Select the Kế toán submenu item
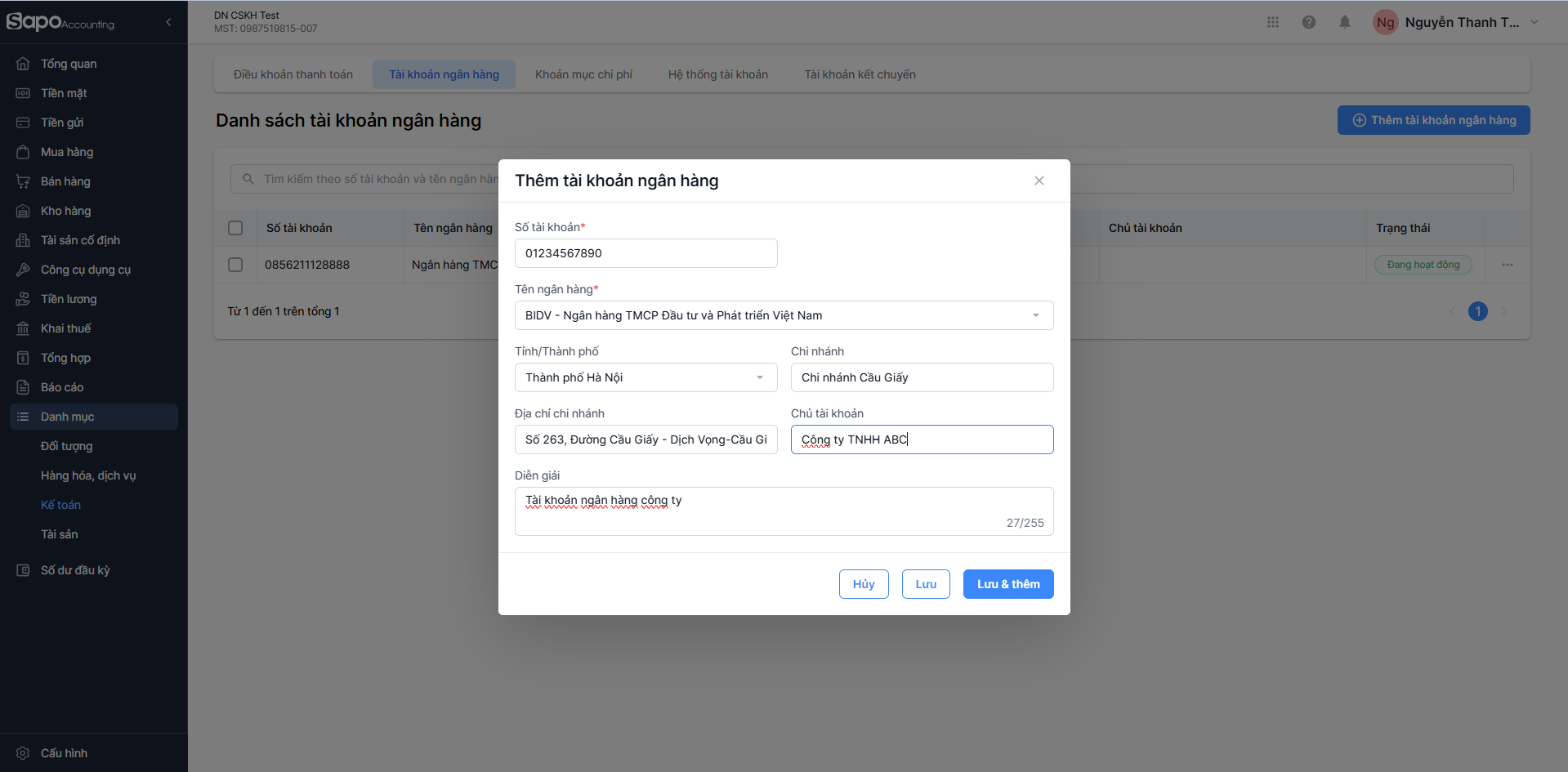Image resolution: width=1568 pixels, height=772 pixels. point(60,505)
